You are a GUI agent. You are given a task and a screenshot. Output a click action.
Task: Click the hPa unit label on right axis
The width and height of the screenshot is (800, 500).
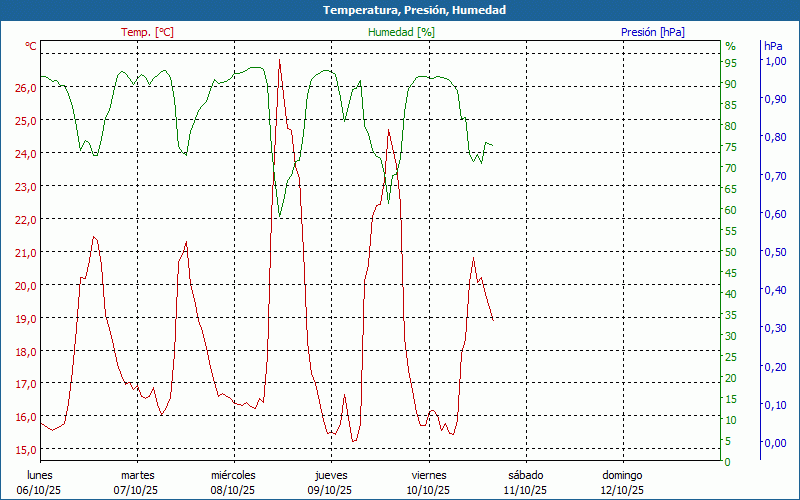point(774,46)
